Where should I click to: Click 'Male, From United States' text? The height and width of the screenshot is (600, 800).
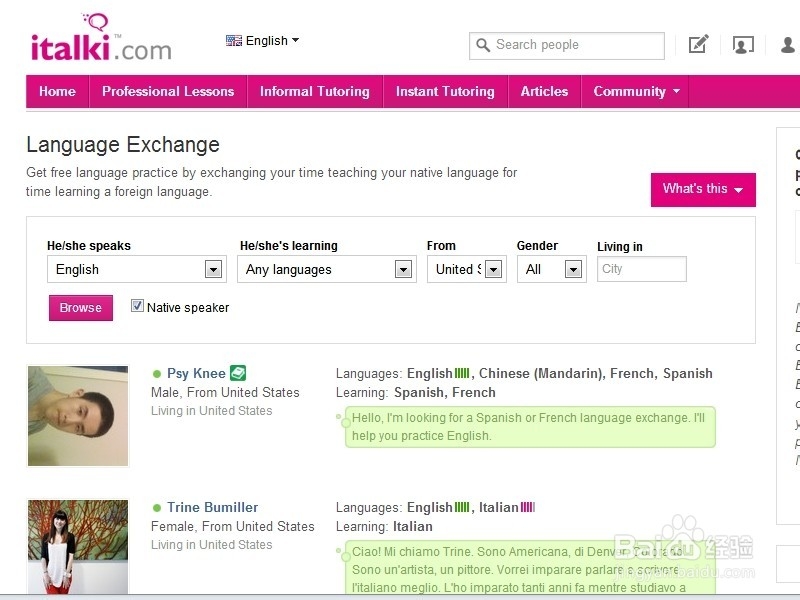point(225,392)
